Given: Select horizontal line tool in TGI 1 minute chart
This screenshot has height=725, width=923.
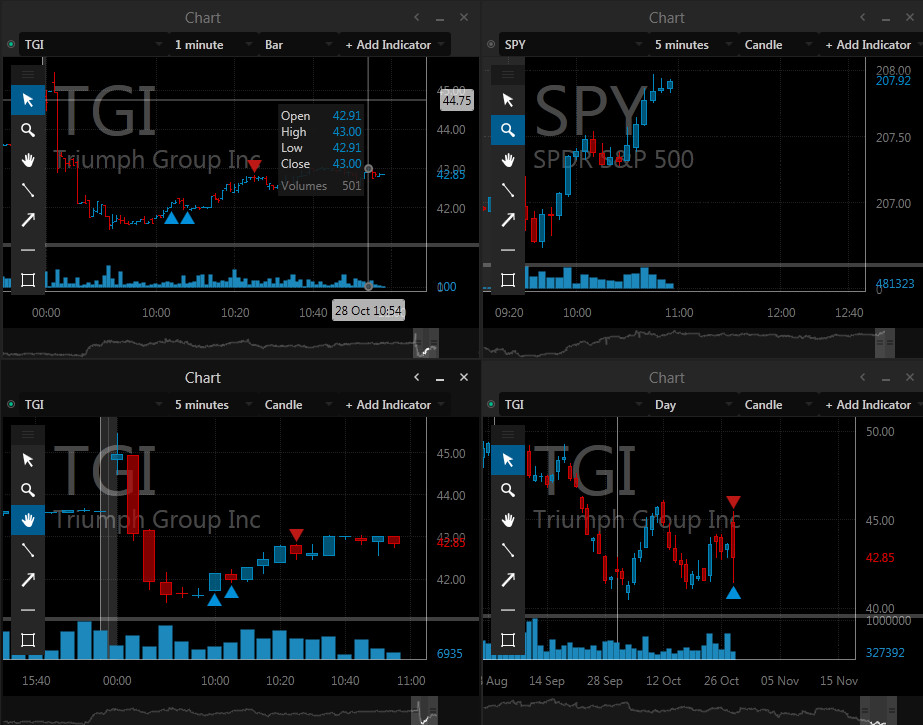Looking at the screenshot, I should pos(28,250).
